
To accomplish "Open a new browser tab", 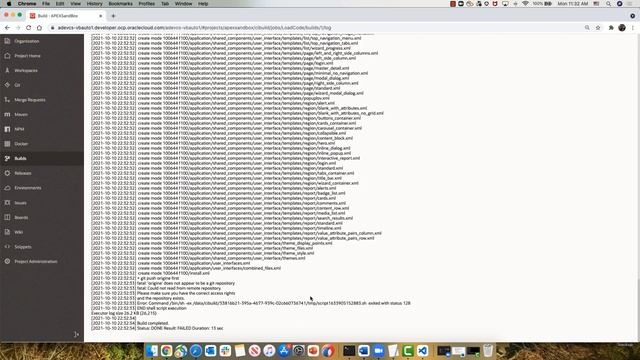I will [x=113, y=16].
